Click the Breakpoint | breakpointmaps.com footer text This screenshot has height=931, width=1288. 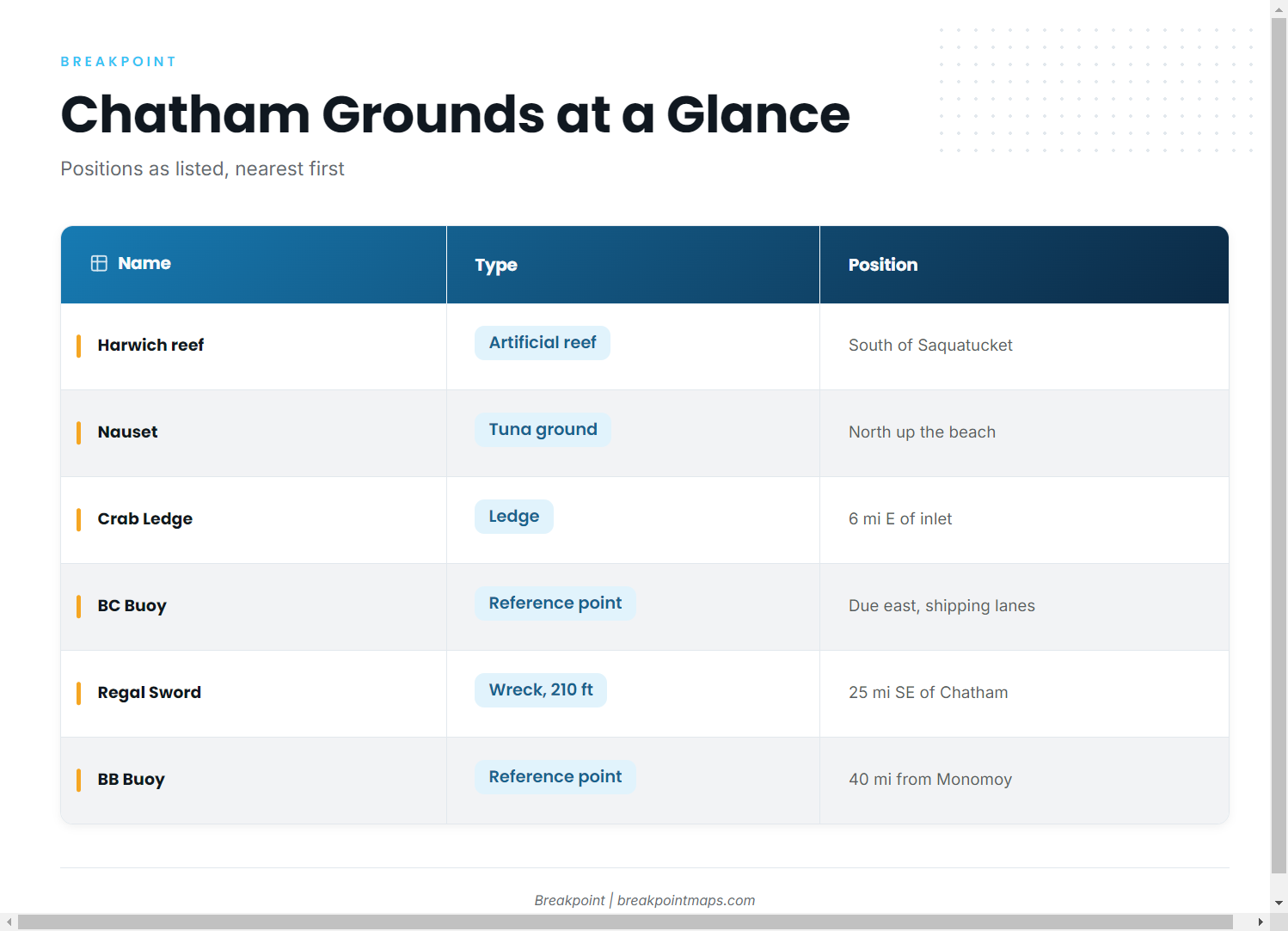tap(645, 900)
